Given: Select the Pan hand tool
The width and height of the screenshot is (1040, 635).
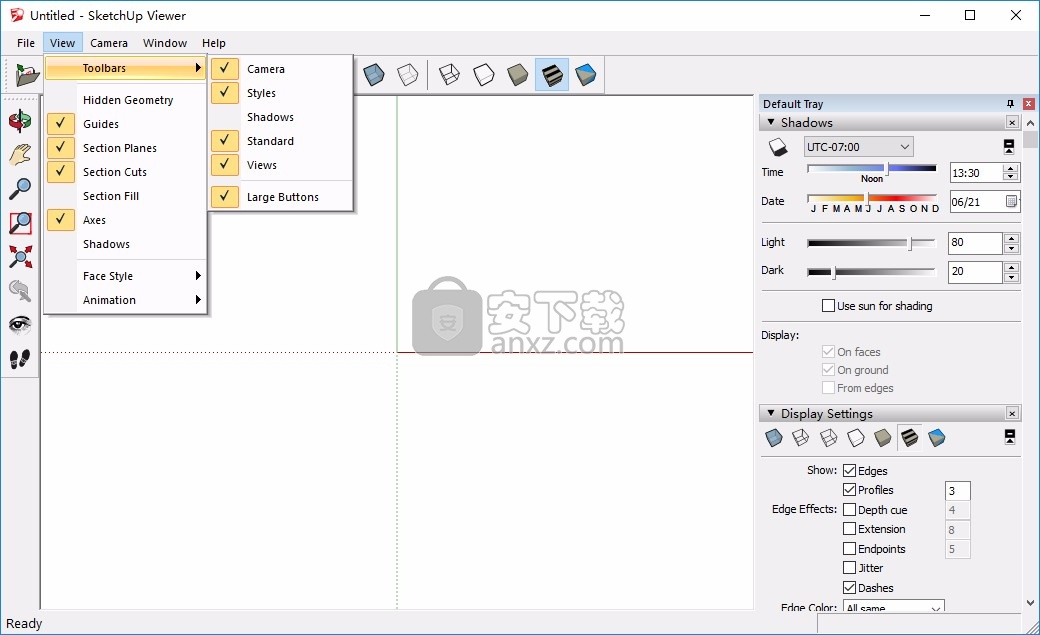Looking at the screenshot, I should 20,155.
